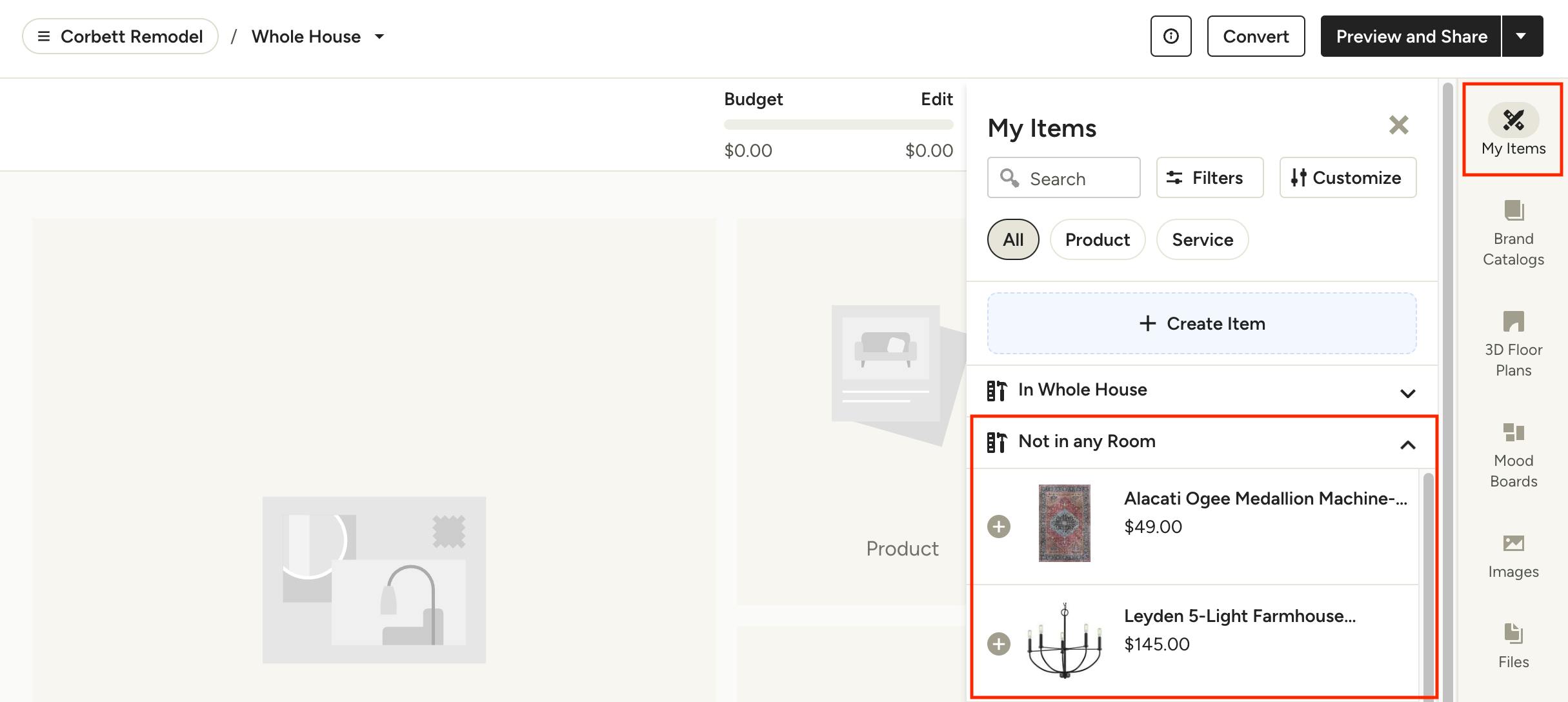Open Corbett Remodel project menu
1568x702 pixels.
click(120, 36)
